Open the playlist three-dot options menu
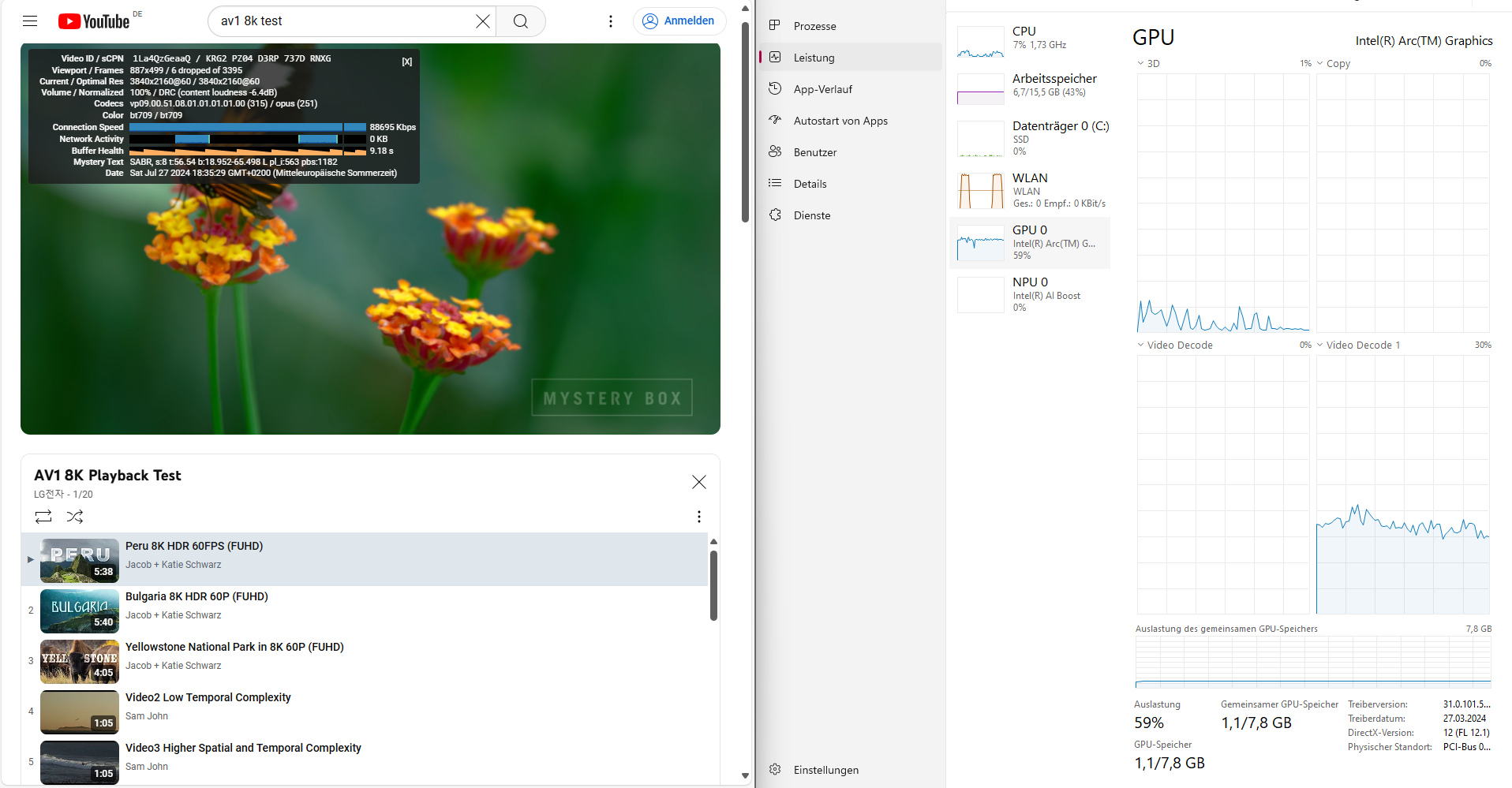 [x=698, y=517]
